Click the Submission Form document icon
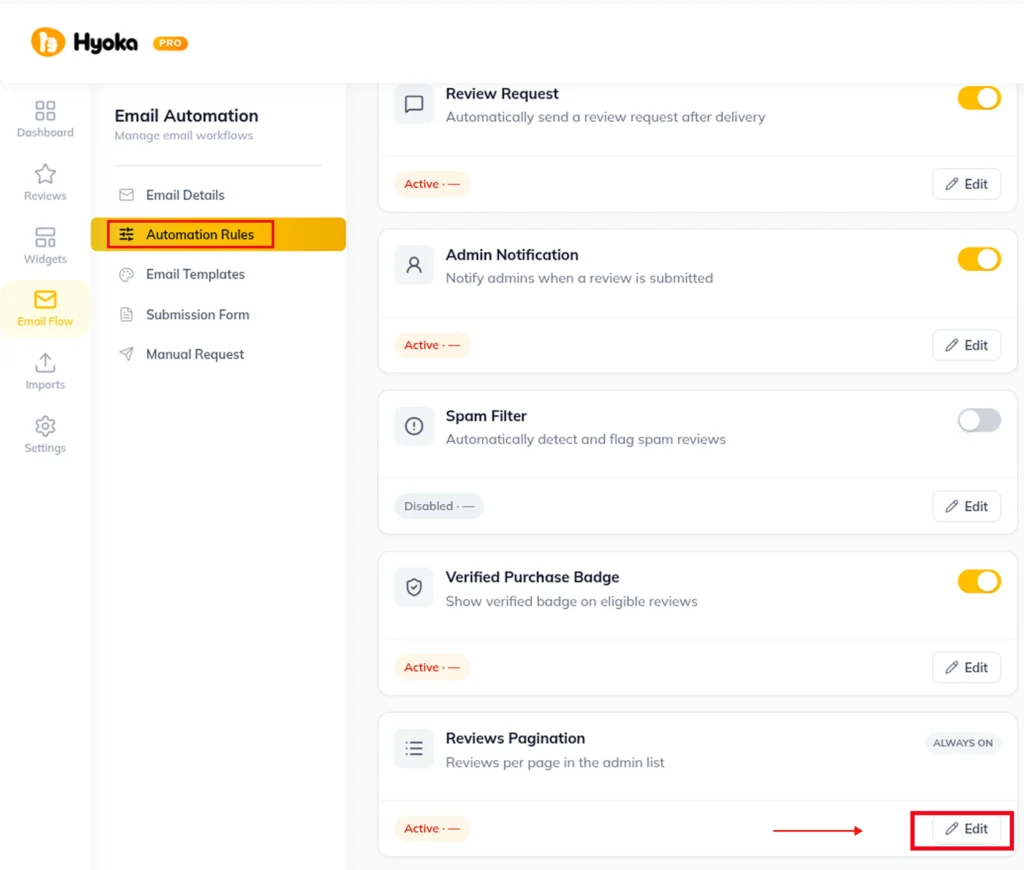The height and width of the screenshot is (870, 1024). [x=127, y=314]
